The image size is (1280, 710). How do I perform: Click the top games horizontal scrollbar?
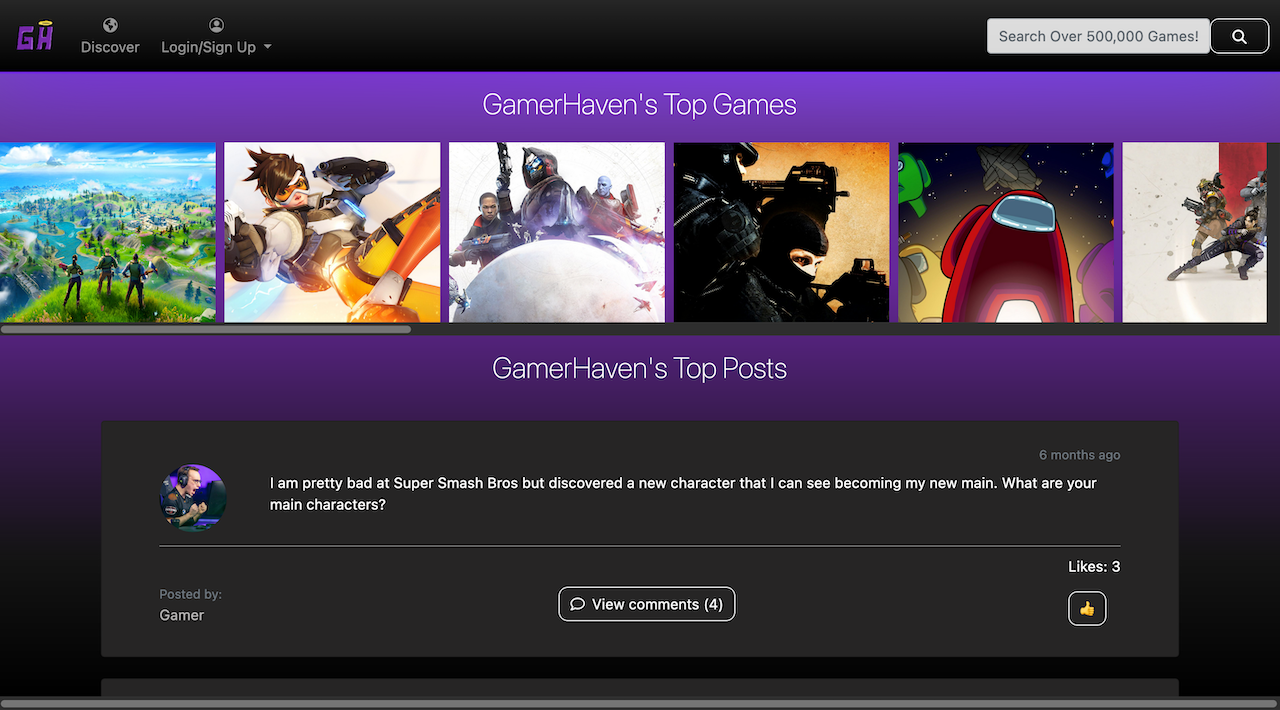[205, 329]
